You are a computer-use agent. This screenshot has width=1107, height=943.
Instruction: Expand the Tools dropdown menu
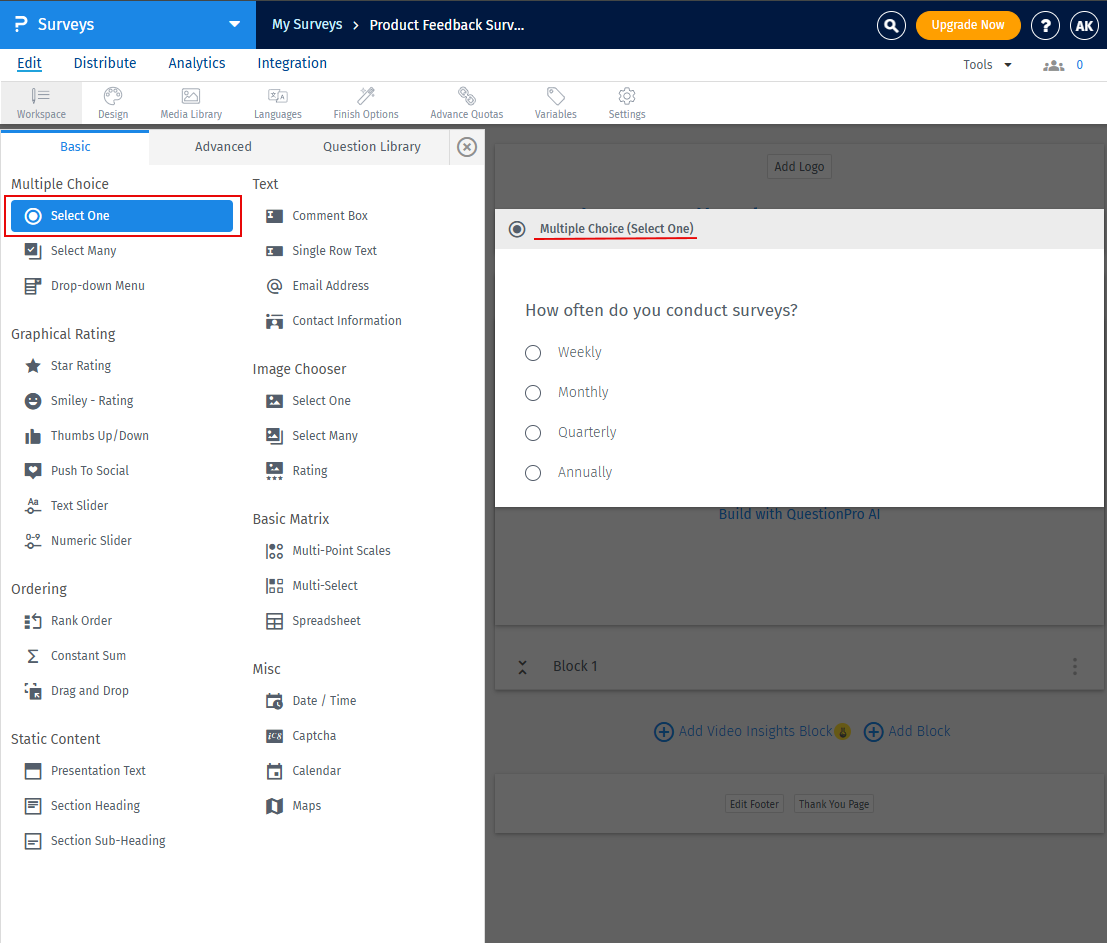[x=987, y=65]
